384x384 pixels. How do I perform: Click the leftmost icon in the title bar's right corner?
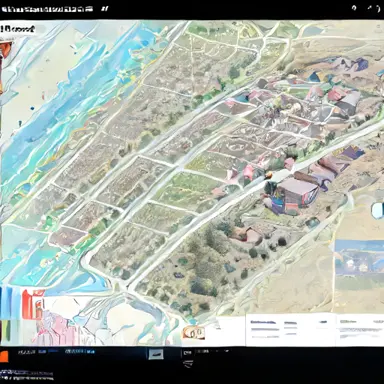pyautogui.click(x=355, y=8)
